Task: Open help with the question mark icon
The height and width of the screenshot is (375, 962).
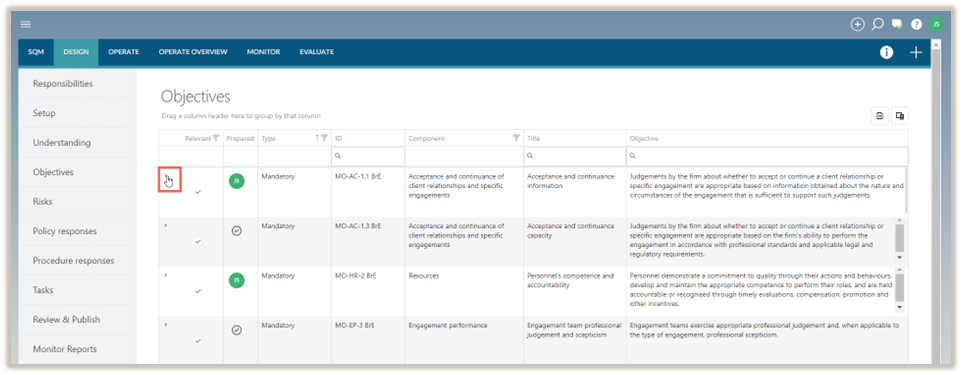Action: (x=917, y=25)
